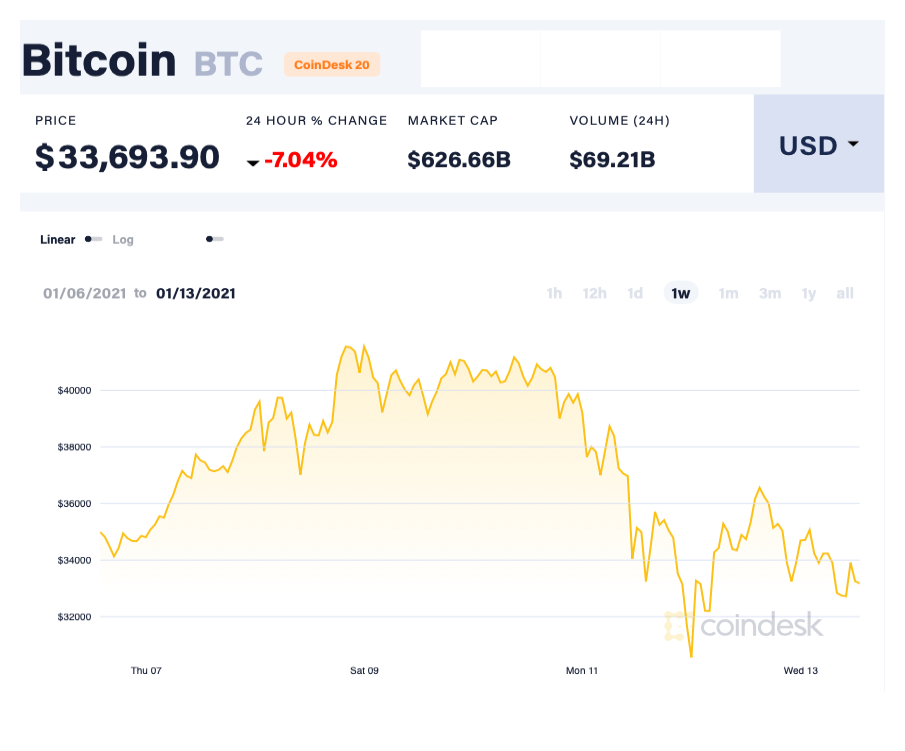Click the end date 01/13/2021 field
The image size is (905, 751).
tap(196, 293)
